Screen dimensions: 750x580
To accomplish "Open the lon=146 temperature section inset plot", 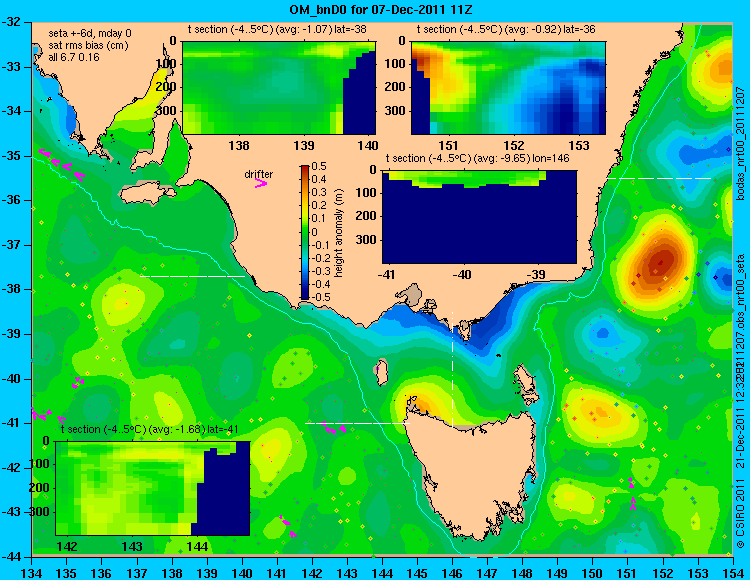I will pyautogui.click(x=479, y=217).
